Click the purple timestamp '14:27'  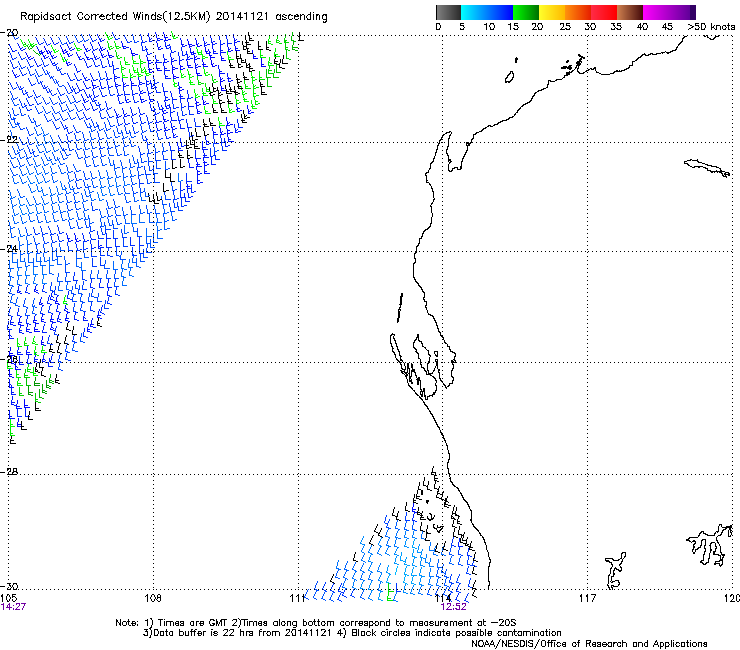click(13, 607)
